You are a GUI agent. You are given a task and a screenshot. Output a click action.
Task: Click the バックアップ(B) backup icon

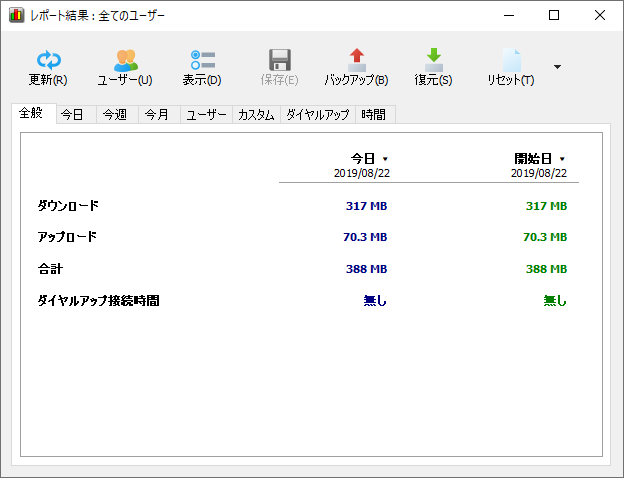click(x=357, y=60)
